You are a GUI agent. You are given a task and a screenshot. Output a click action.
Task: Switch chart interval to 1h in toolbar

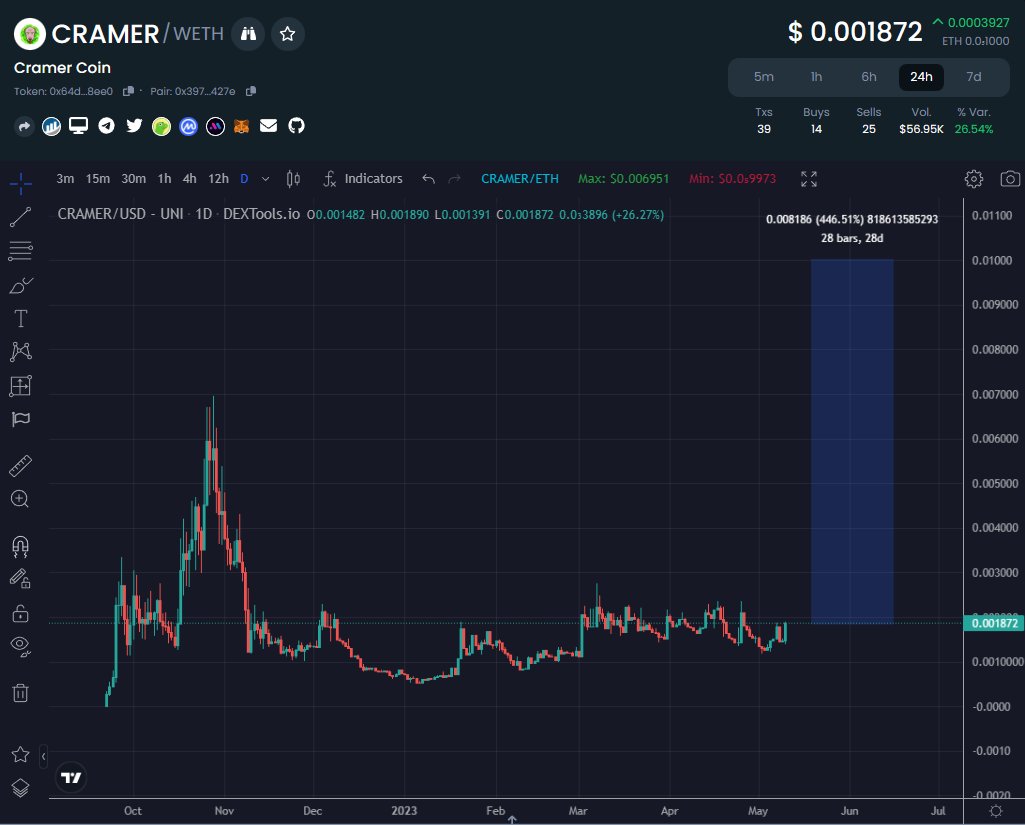pyautogui.click(x=164, y=178)
